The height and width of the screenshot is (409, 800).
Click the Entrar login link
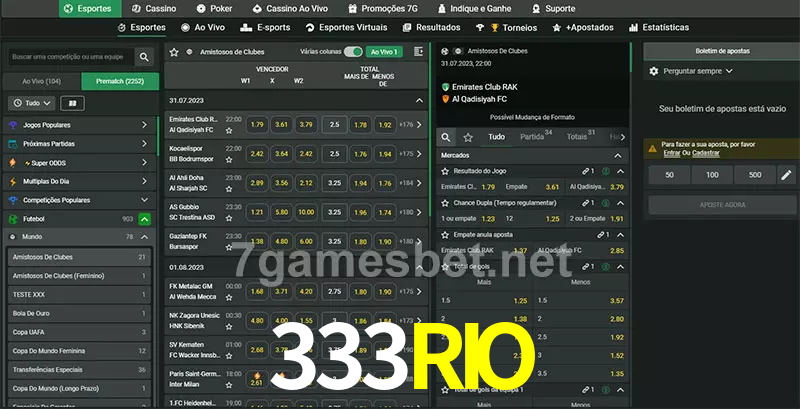click(672, 153)
